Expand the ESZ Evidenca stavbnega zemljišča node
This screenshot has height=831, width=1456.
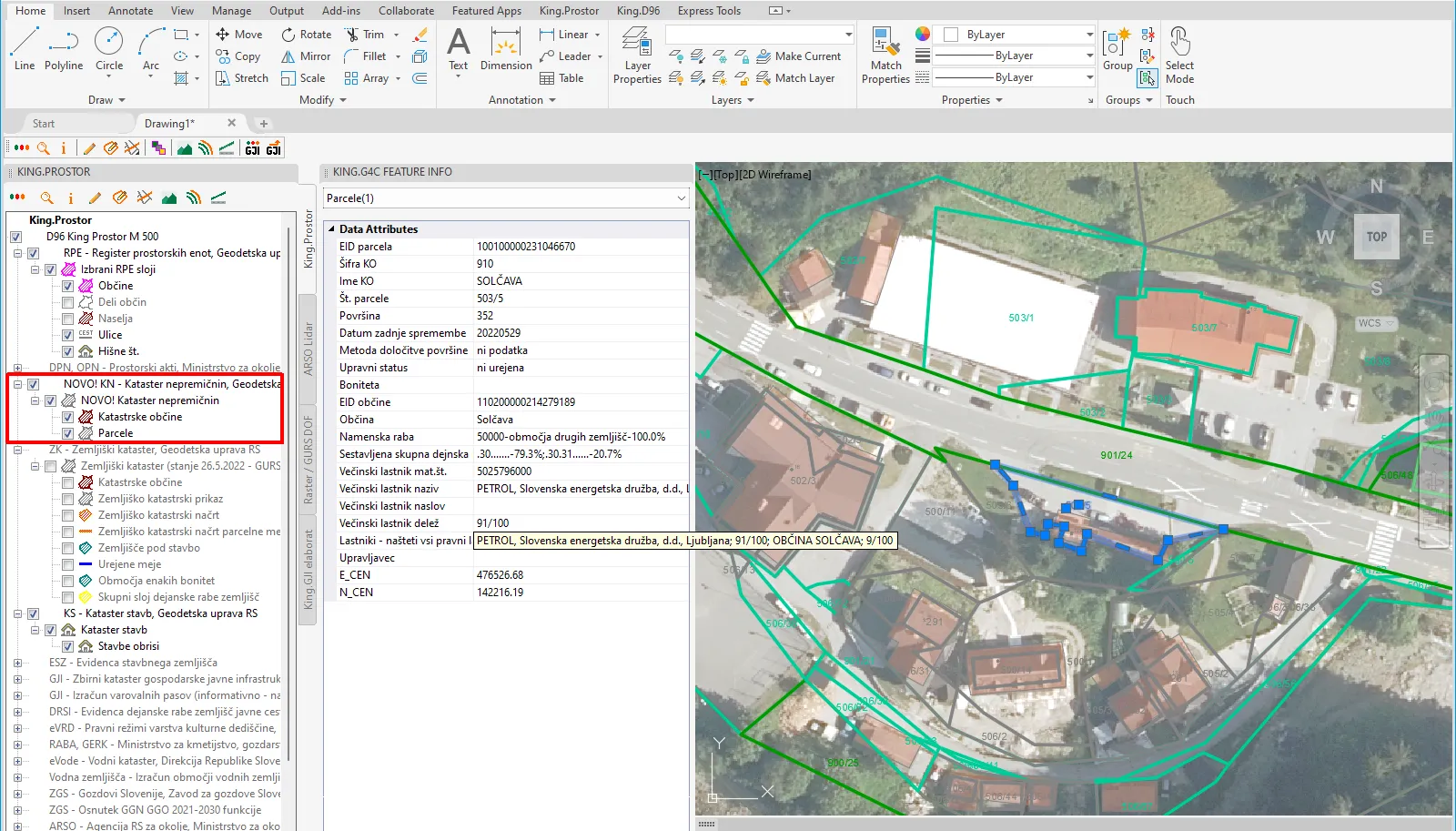point(17,663)
